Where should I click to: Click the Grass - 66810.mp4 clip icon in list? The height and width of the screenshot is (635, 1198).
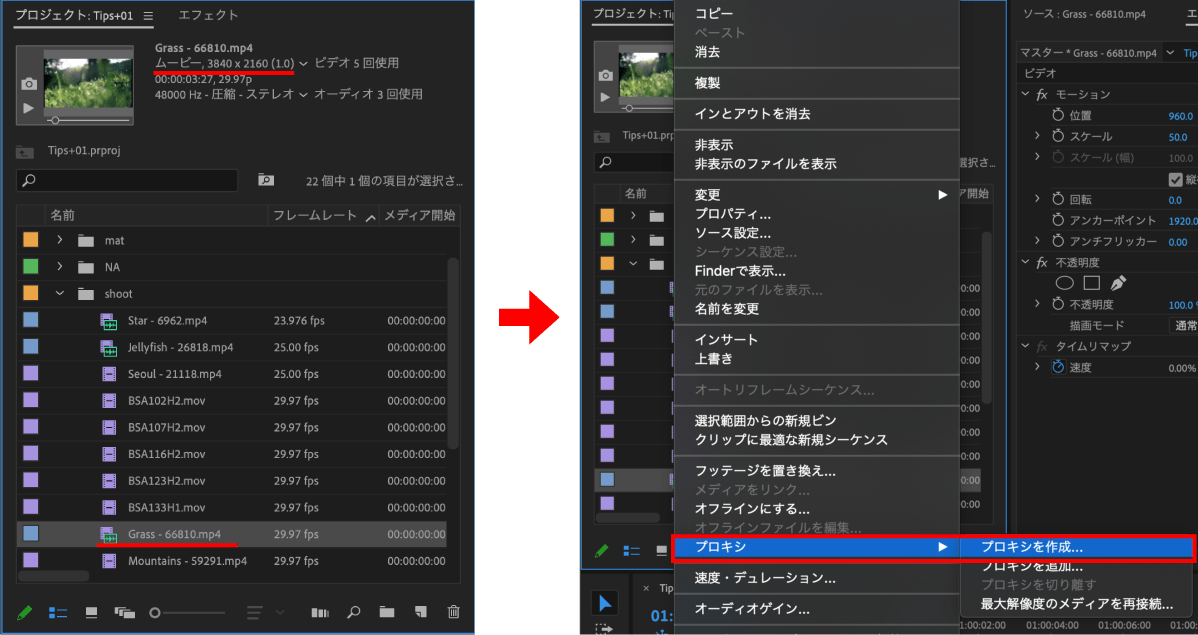click(x=108, y=535)
